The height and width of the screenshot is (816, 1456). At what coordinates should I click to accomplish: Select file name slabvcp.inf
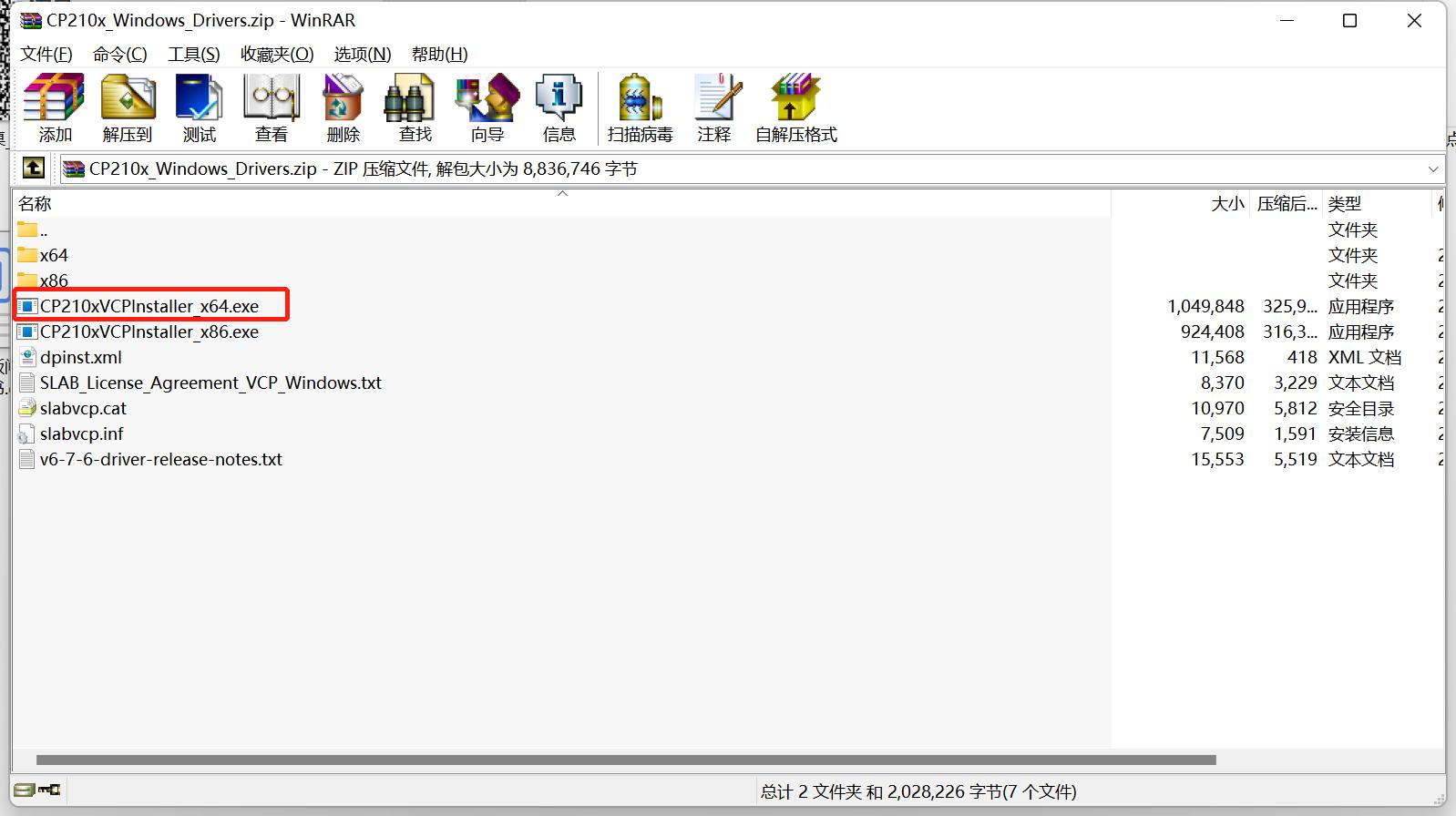(x=82, y=433)
